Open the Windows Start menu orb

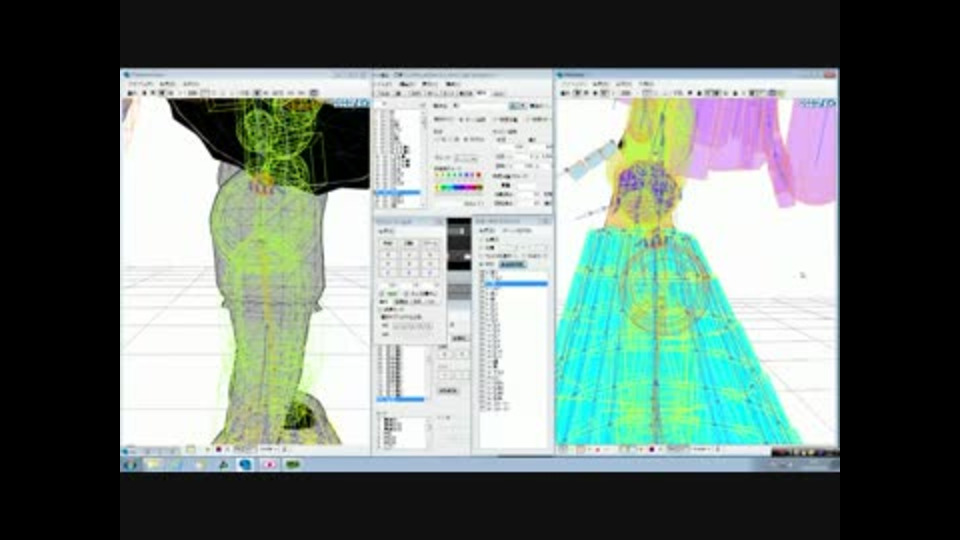(130, 465)
